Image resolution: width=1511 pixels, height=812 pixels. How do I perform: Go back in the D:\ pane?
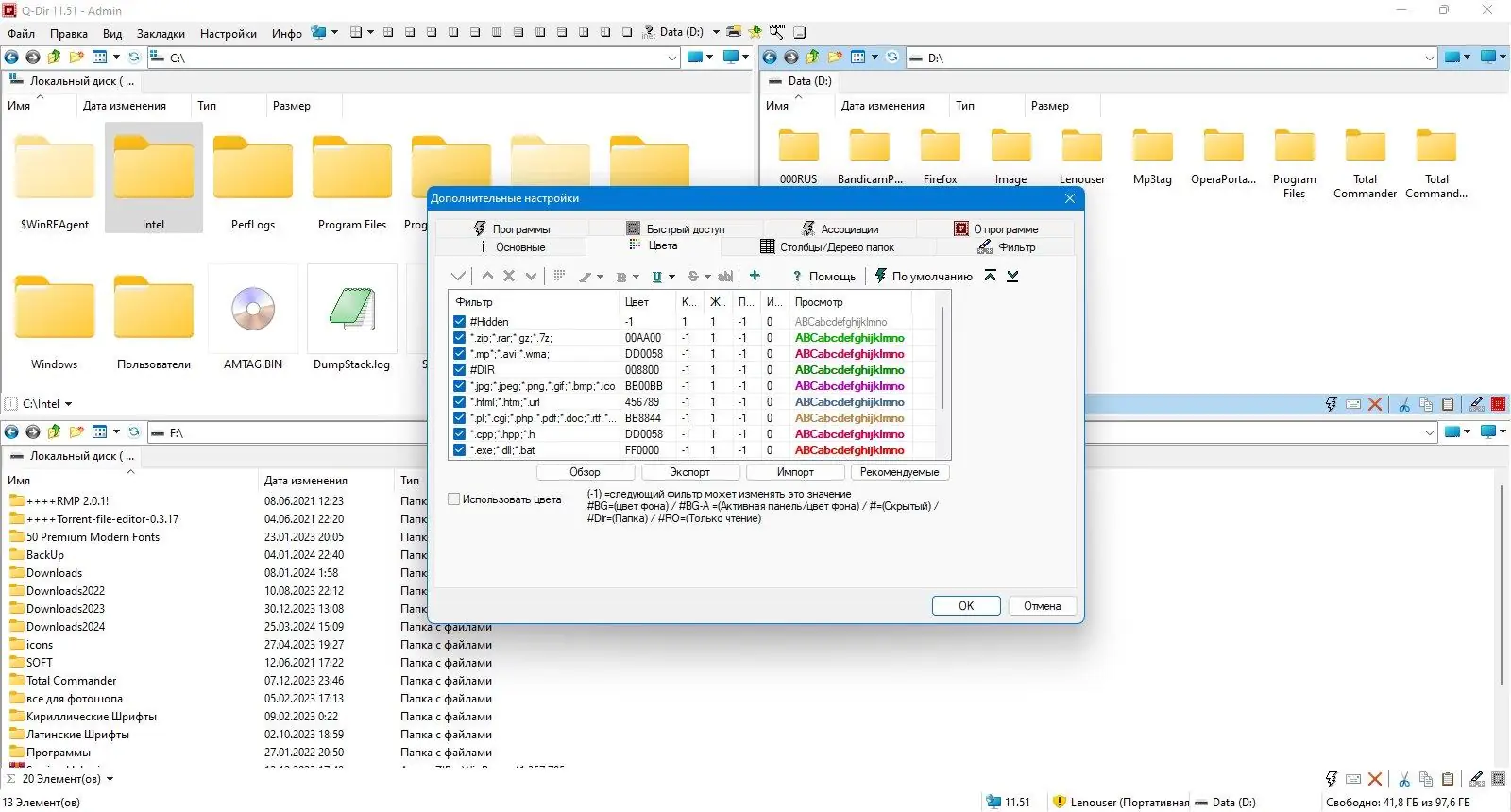tap(770, 58)
